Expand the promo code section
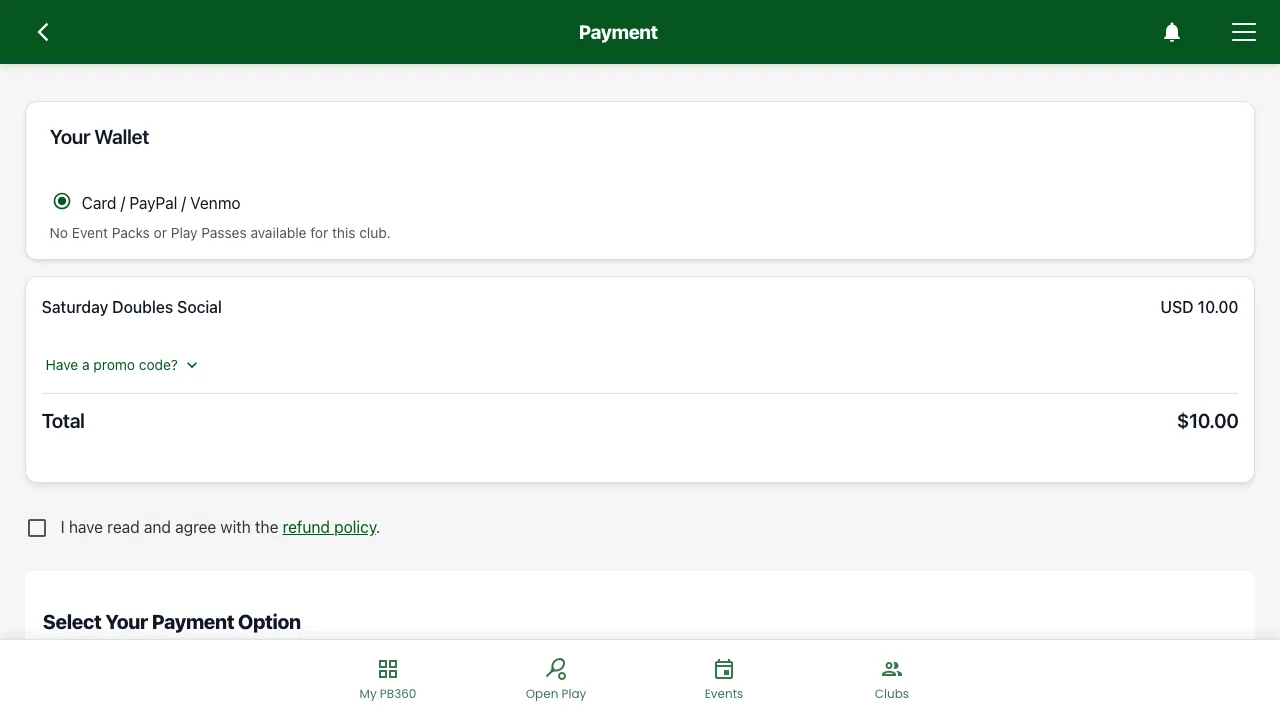 pyautogui.click(x=122, y=365)
